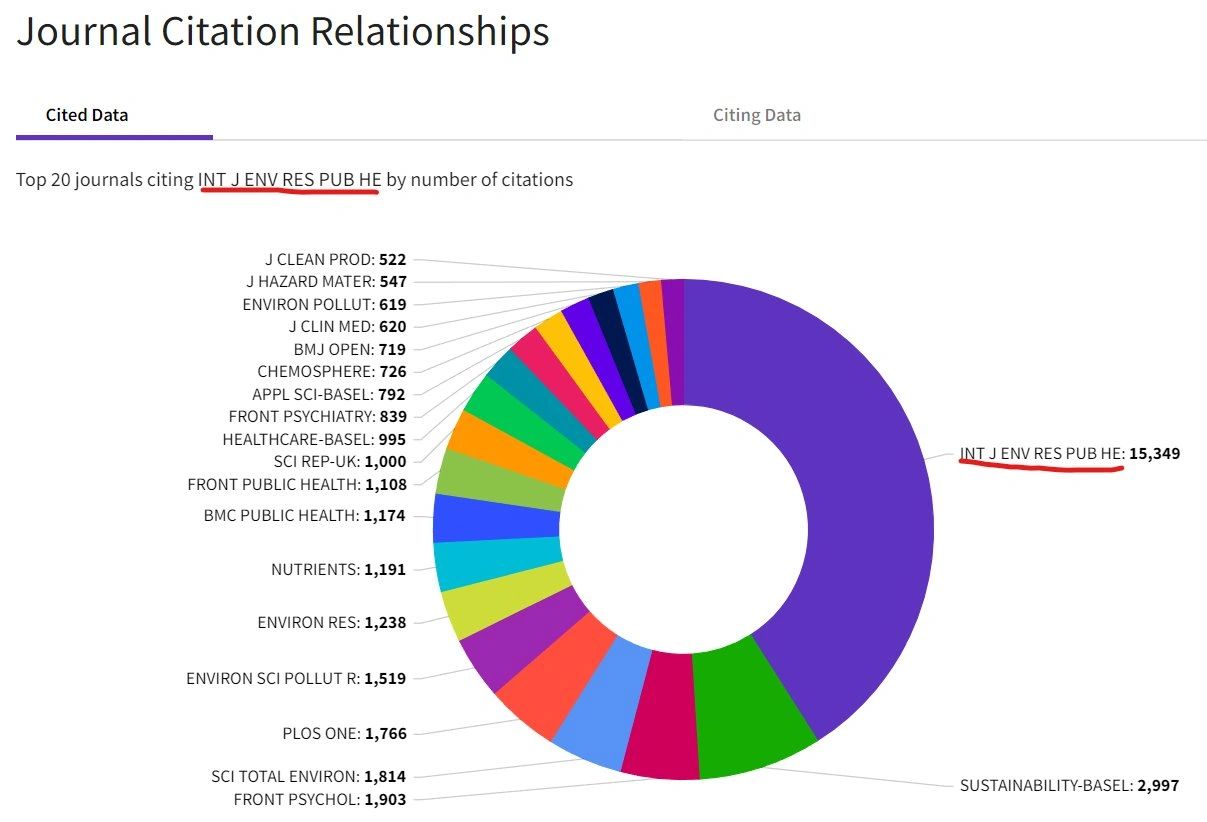
Task: Select the Cited Data tab
Action: pos(84,114)
